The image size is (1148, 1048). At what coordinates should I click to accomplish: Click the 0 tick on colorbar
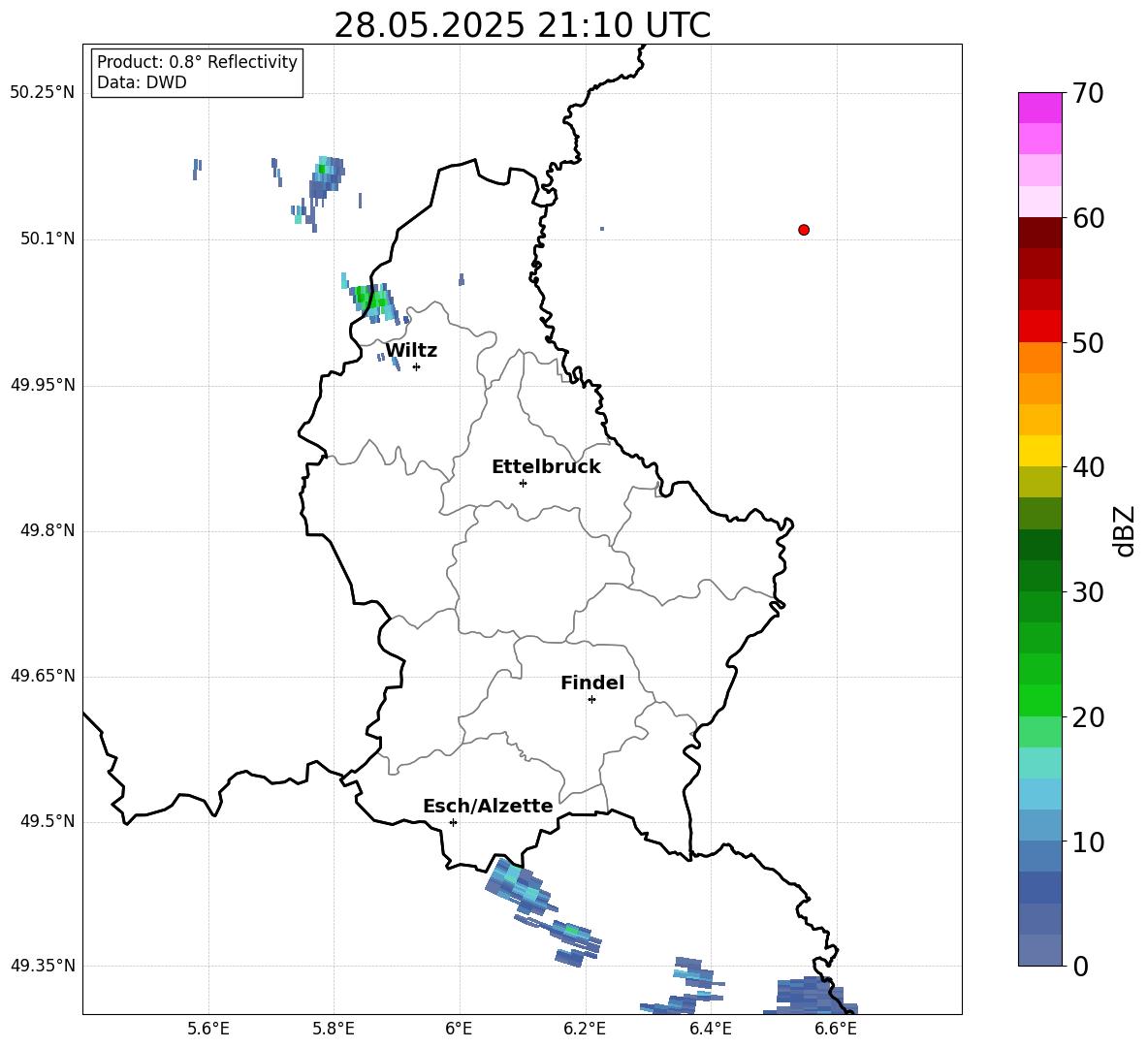coord(1080,966)
